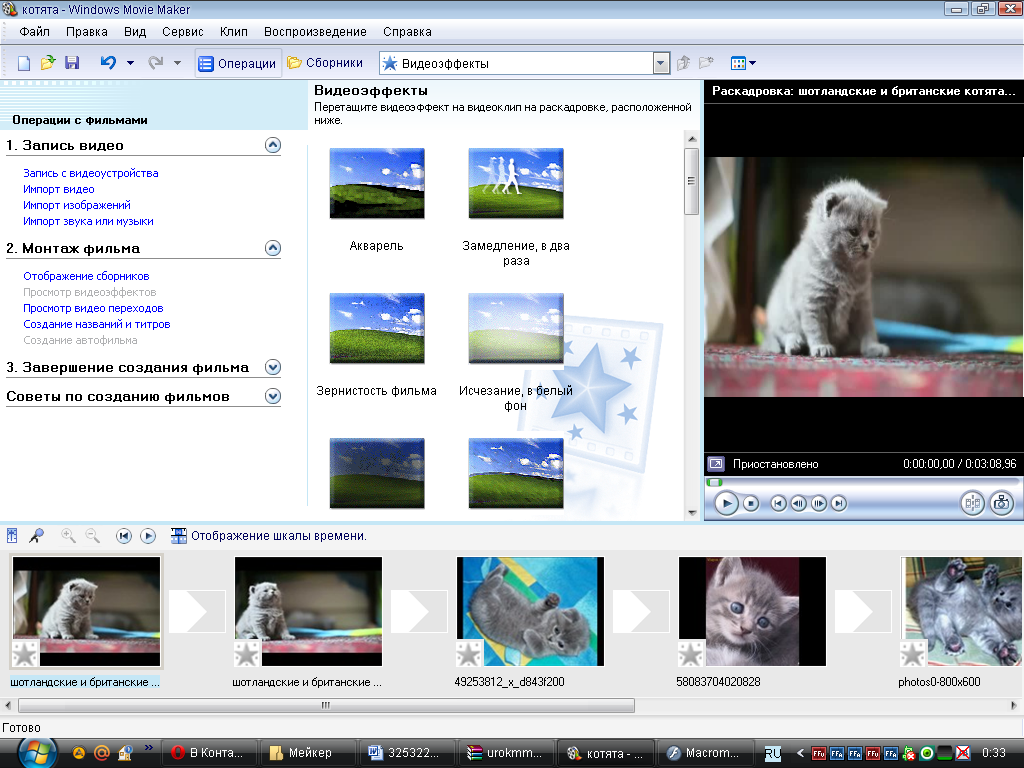Click the Next frame button

[x=818, y=503]
